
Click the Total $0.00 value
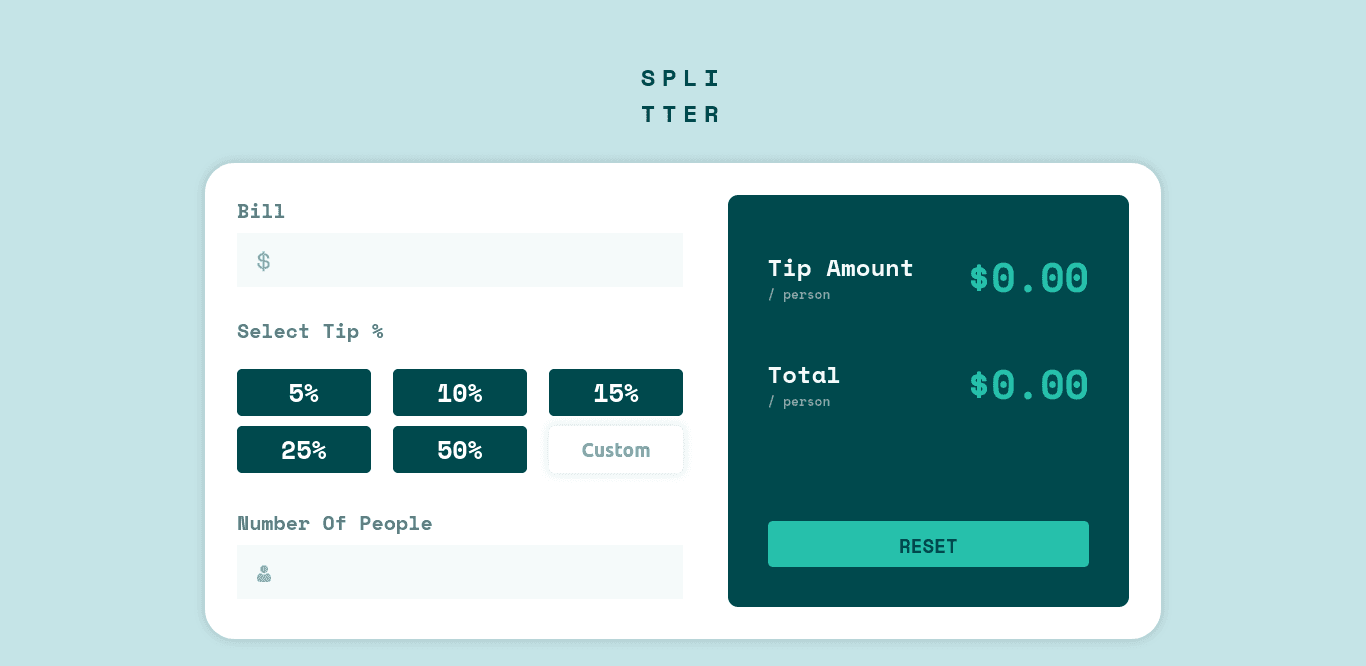[x=1029, y=385]
